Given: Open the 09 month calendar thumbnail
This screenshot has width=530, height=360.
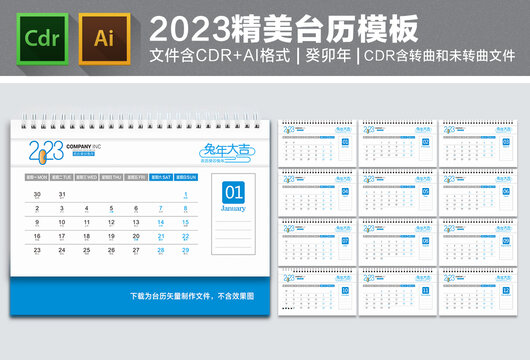Looking at the screenshot, I should coord(478,242).
